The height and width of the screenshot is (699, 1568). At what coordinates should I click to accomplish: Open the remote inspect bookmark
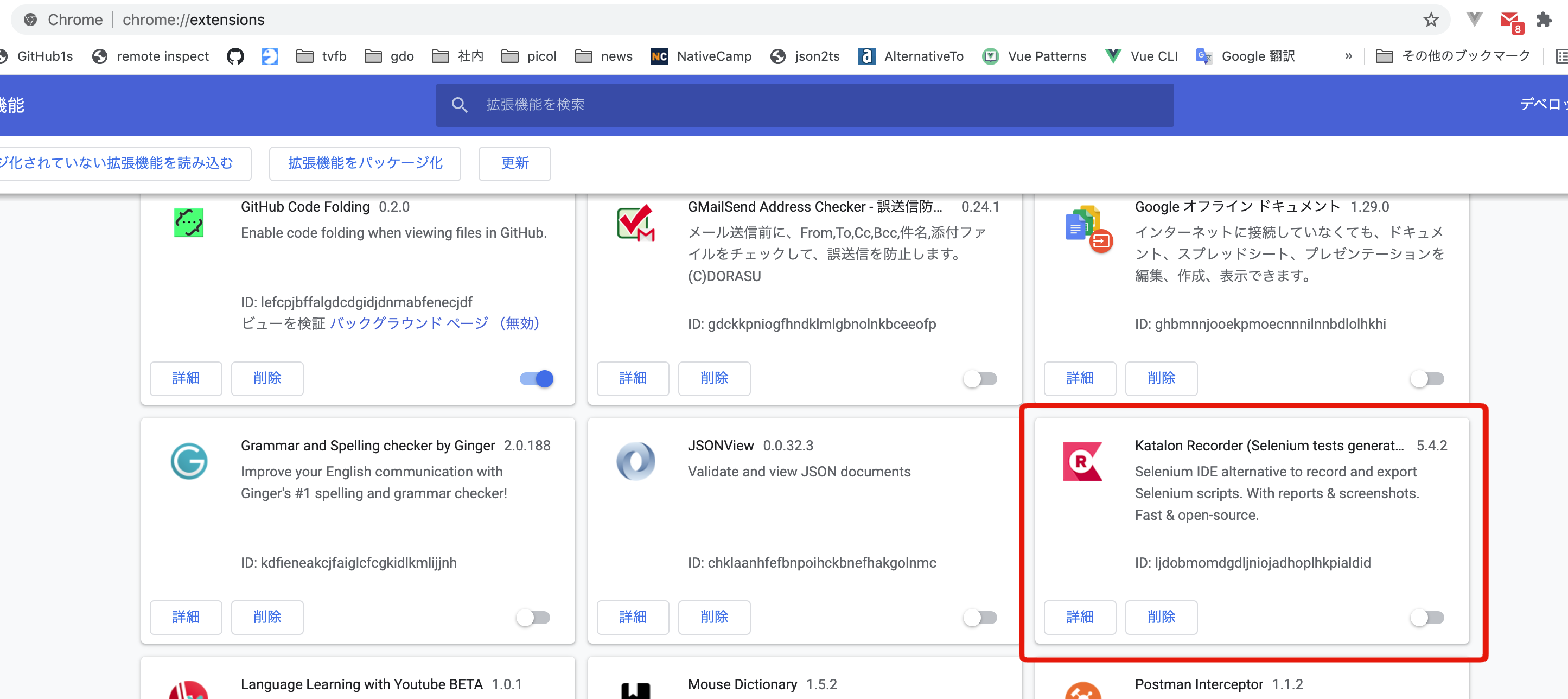(x=150, y=56)
